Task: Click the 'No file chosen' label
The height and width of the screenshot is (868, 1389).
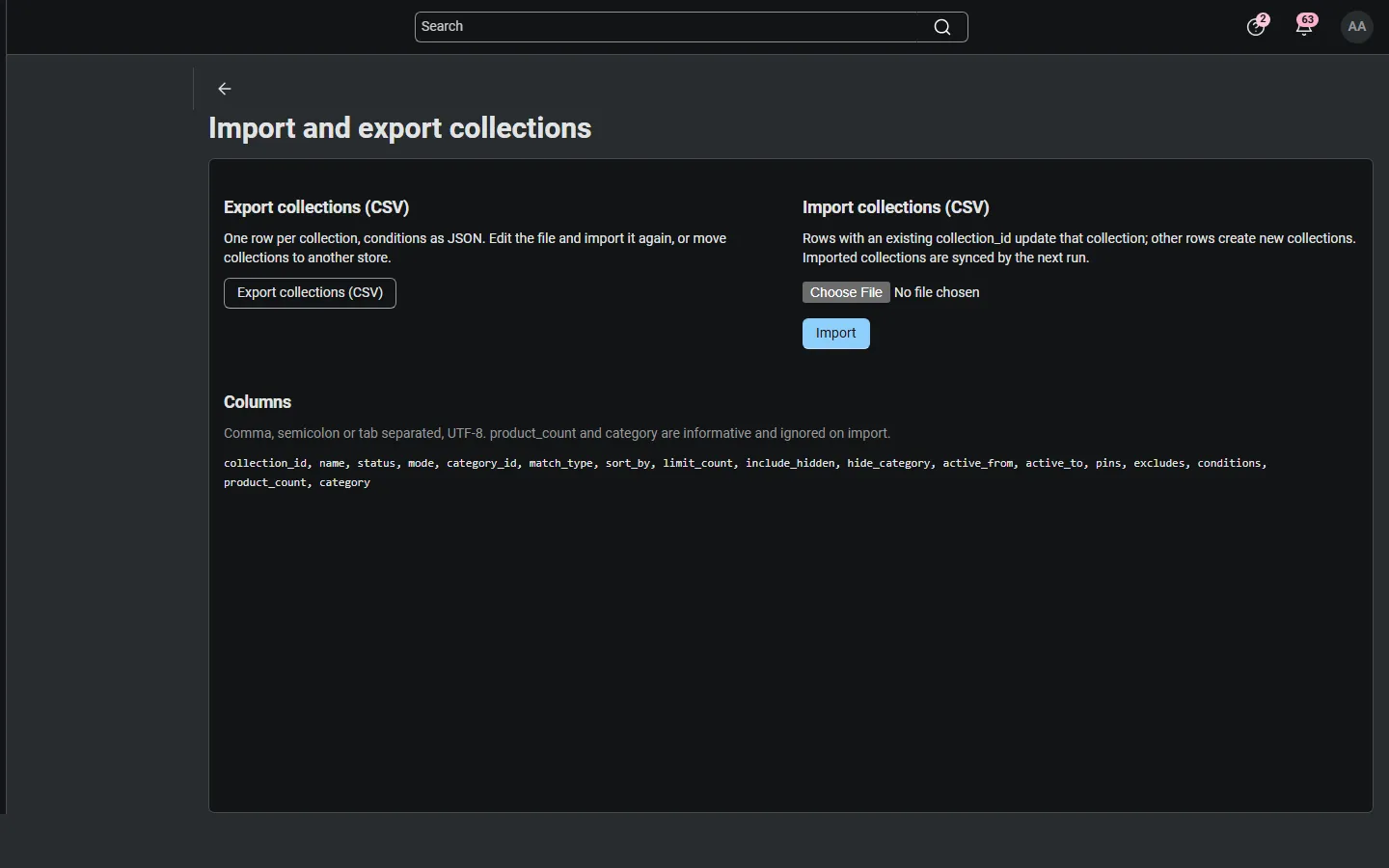Action: (x=937, y=292)
